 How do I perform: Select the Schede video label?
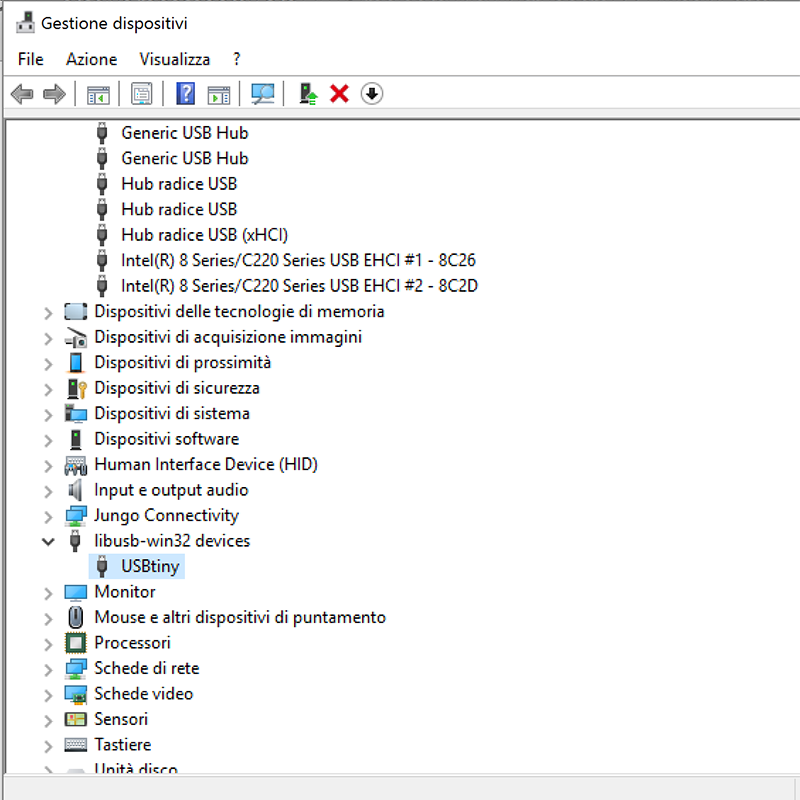(144, 694)
